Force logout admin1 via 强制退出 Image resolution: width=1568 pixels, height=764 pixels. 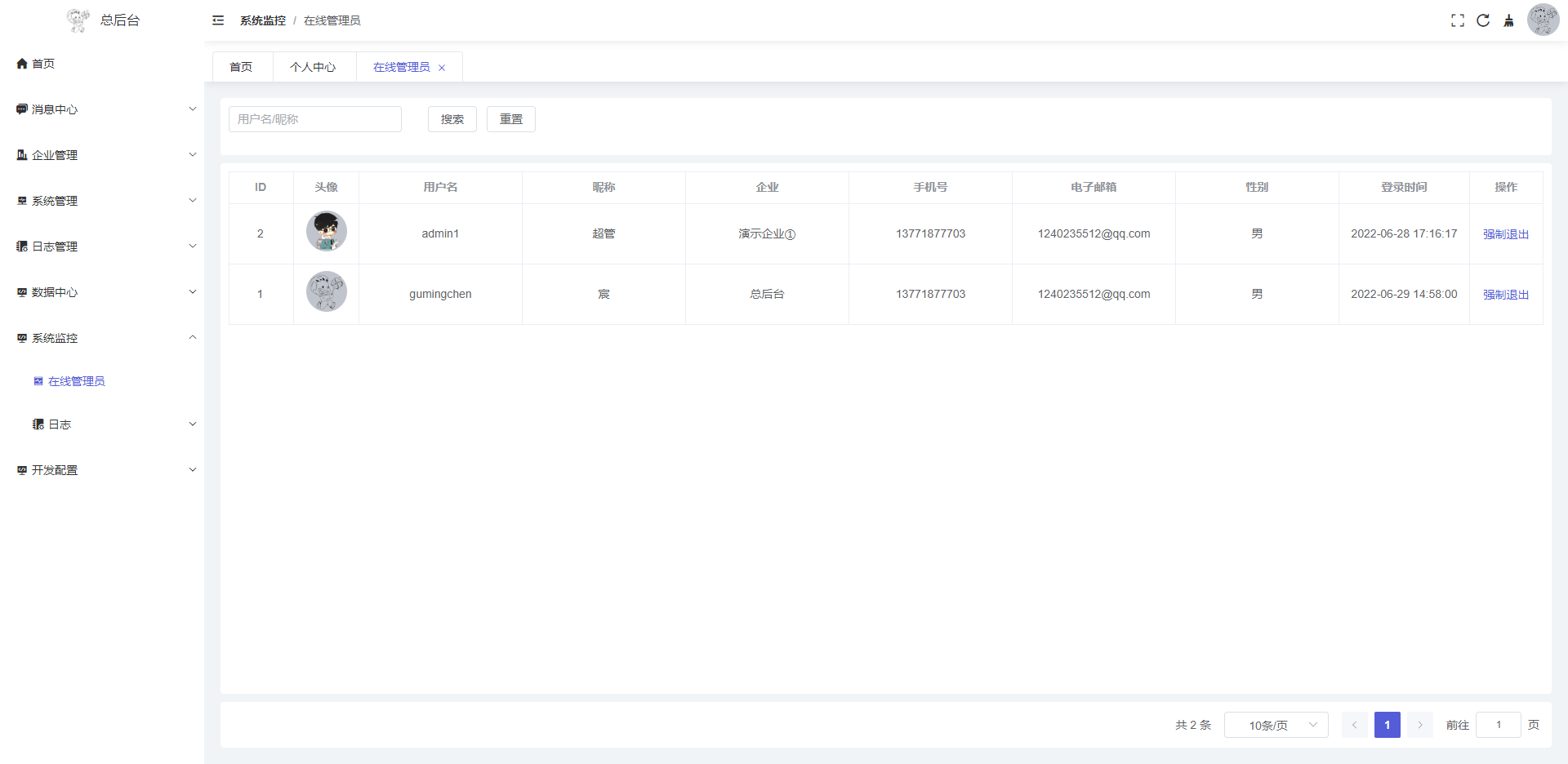point(1506,234)
